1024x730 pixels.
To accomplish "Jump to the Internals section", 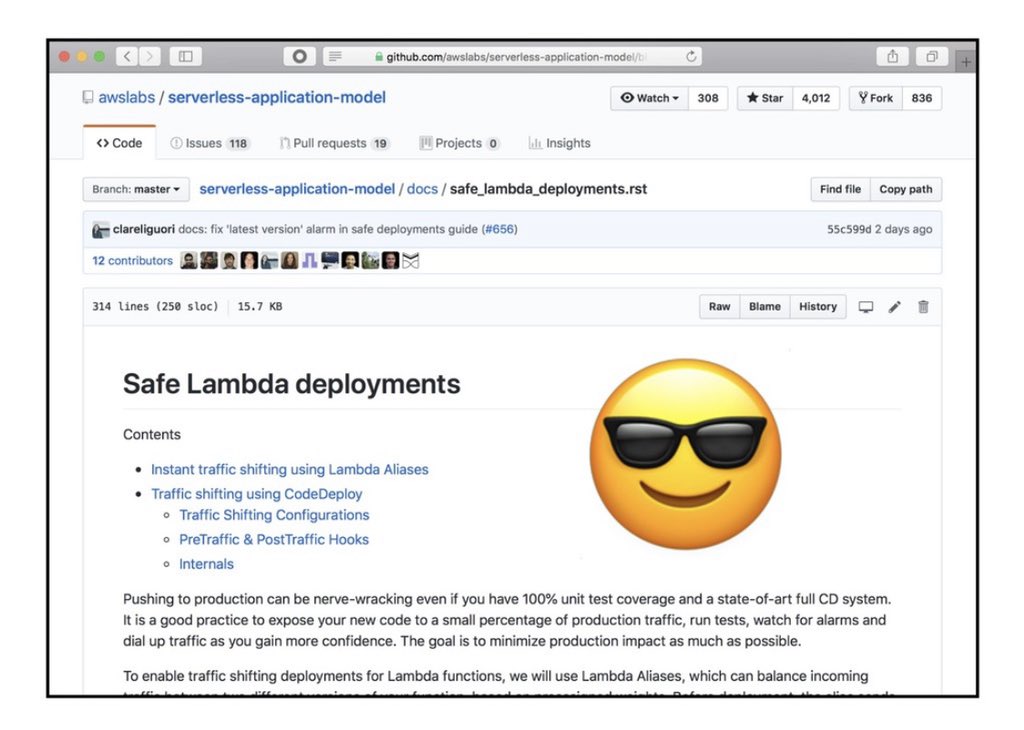I will point(206,564).
